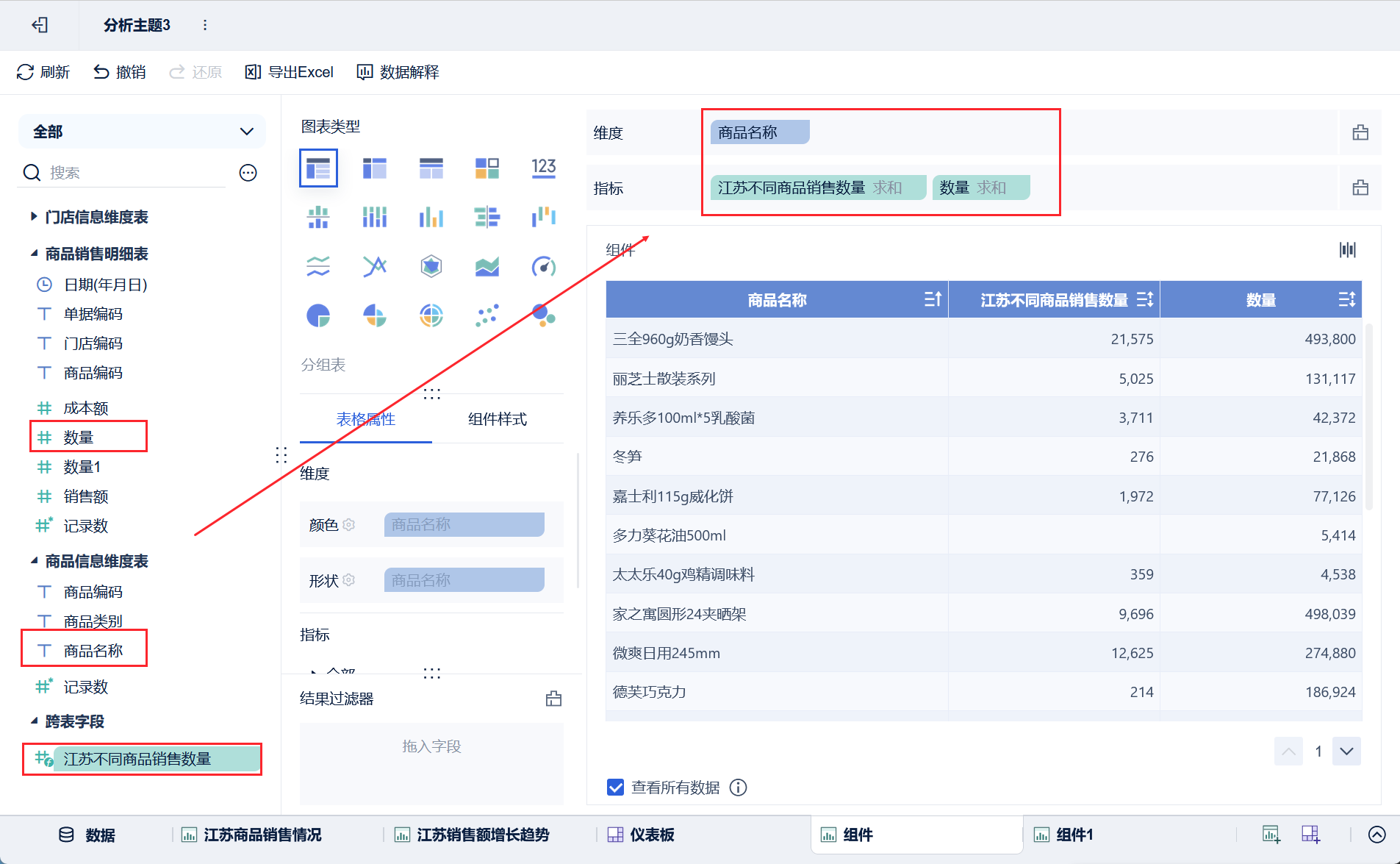Choose the comparison bar chart icon
This screenshot has height=864, width=1400.
(487, 217)
